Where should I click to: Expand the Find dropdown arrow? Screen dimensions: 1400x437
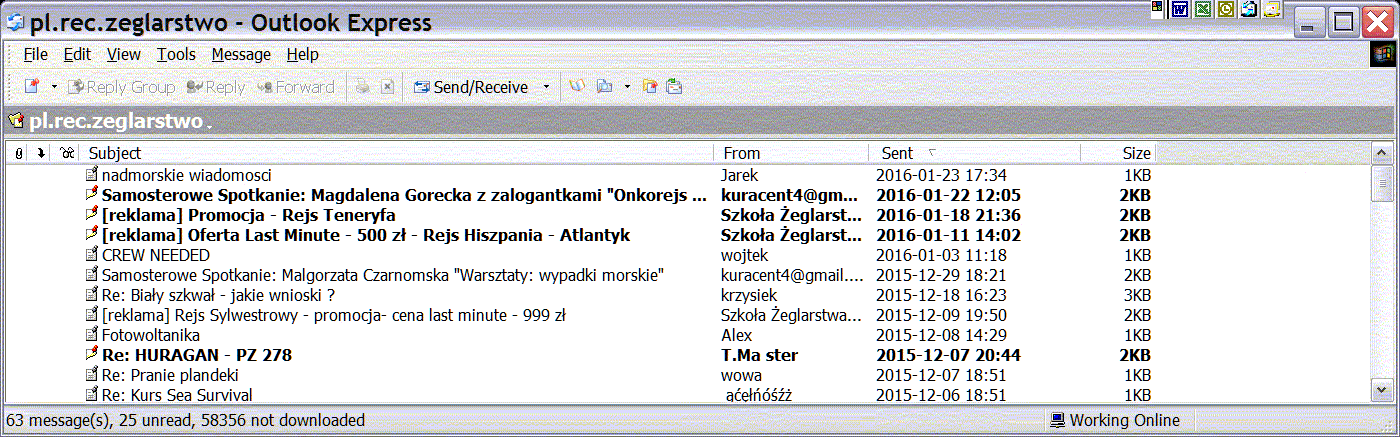click(x=626, y=87)
